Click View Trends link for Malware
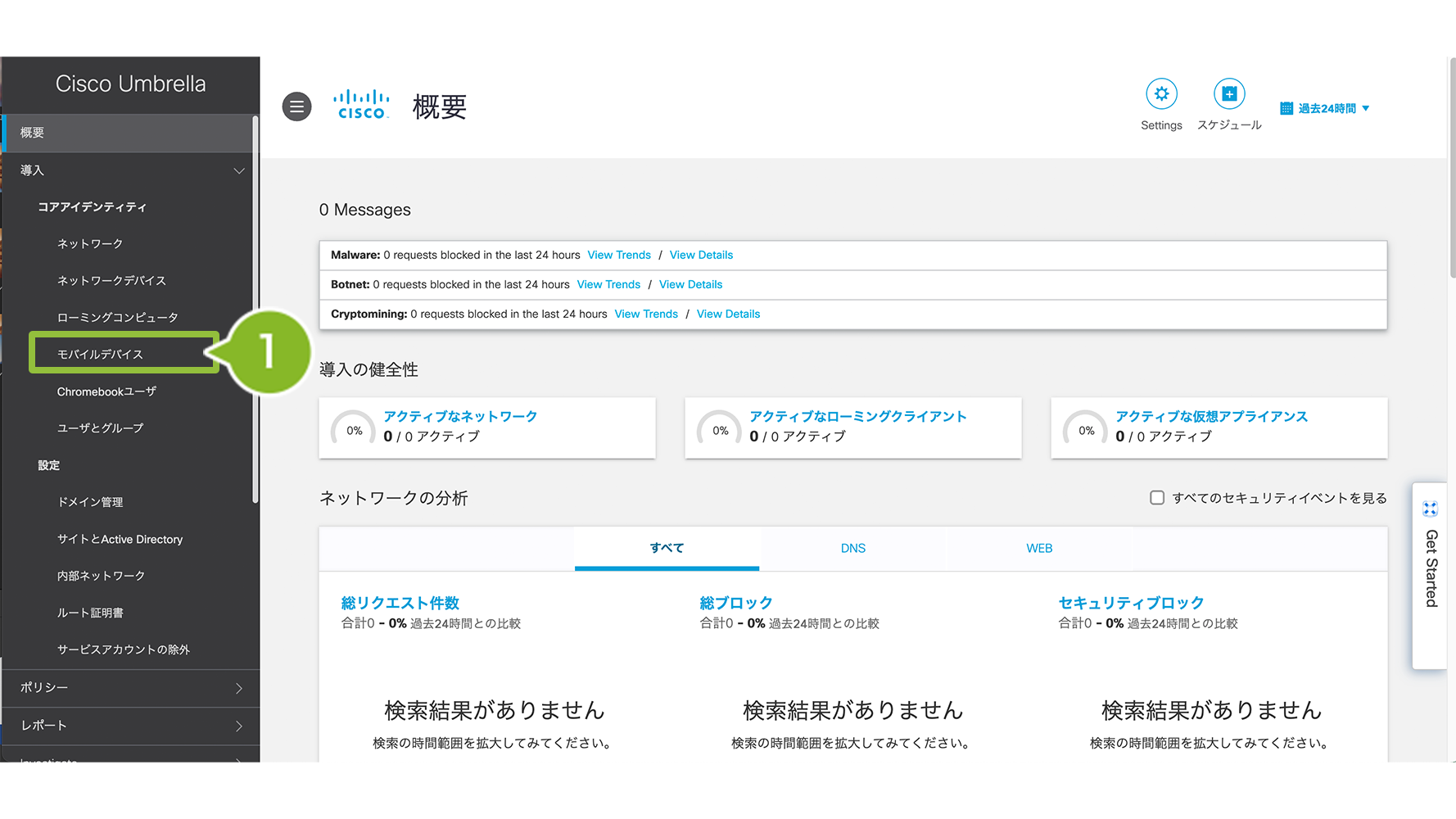Viewport: 1456px width, 819px height. click(x=618, y=255)
